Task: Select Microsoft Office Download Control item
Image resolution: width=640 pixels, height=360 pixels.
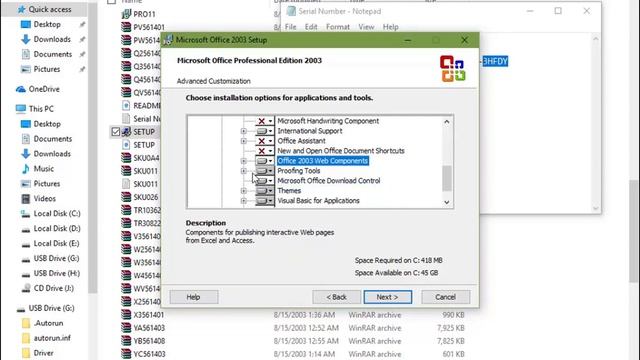Action: (329, 181)
